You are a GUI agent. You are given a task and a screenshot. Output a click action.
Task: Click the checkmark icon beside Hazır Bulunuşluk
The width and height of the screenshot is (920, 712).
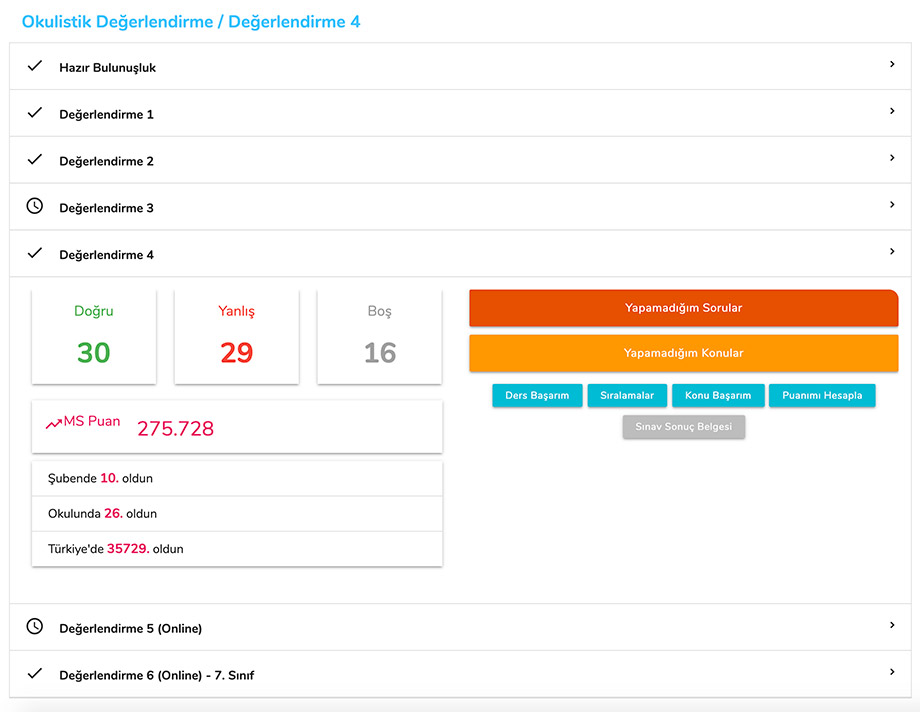click(x=35, y=66)
